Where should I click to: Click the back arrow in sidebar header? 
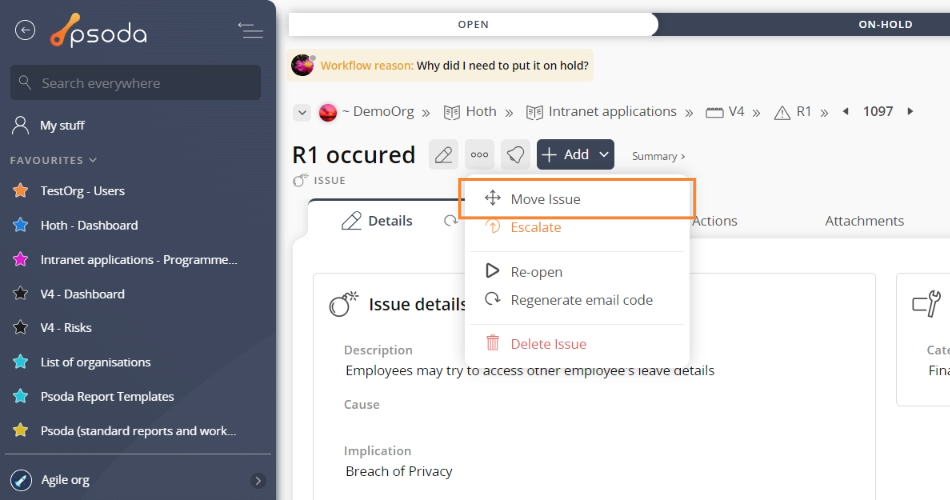(25, 30)
